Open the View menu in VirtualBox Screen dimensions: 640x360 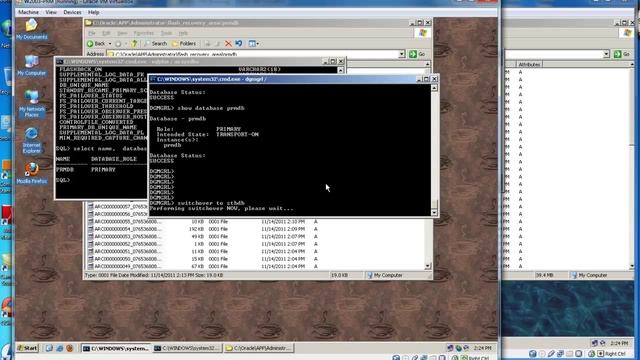[x=51, y=12]
